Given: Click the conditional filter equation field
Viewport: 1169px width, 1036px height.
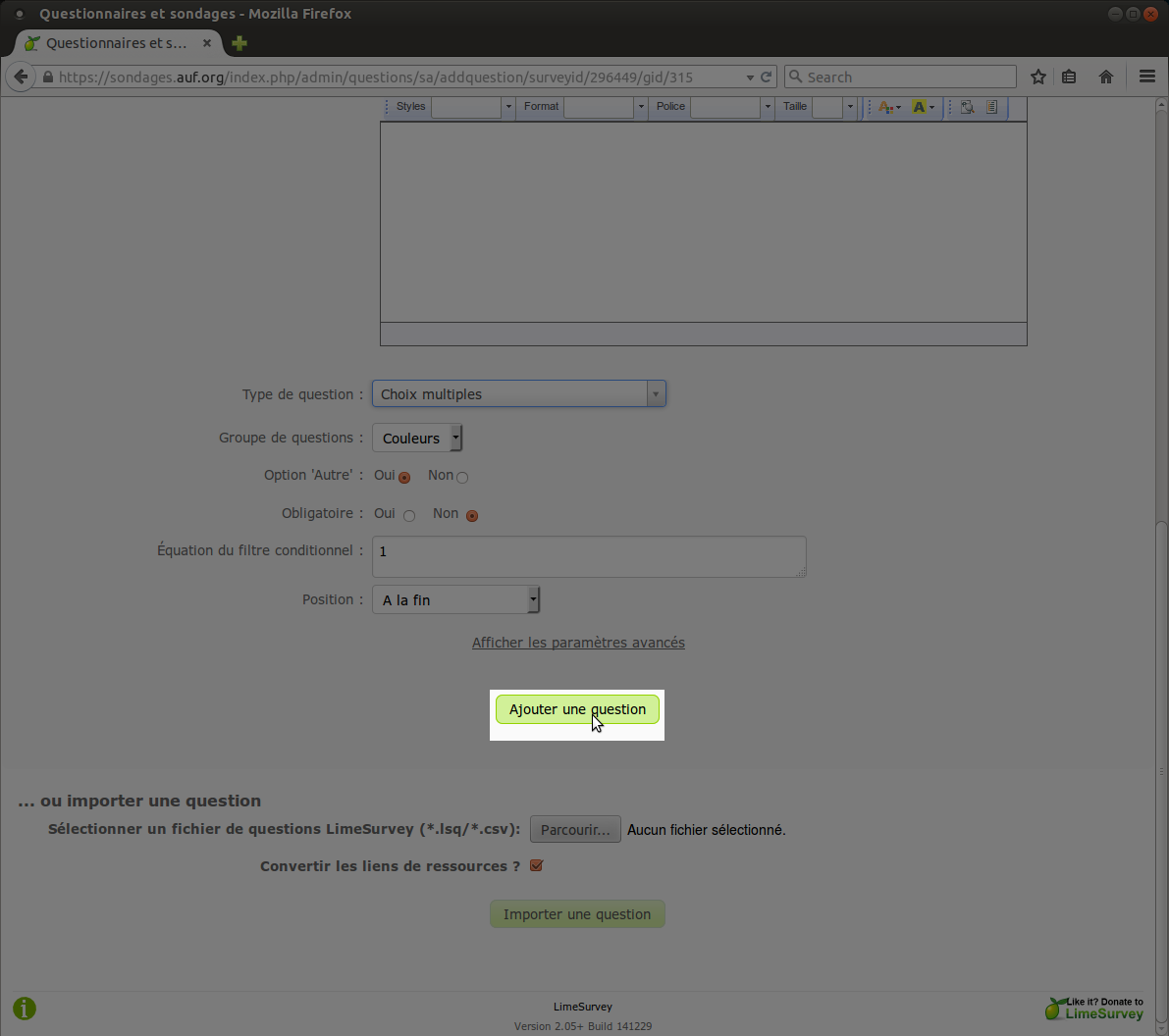Looking at the screenshot, I should (589, 557).
